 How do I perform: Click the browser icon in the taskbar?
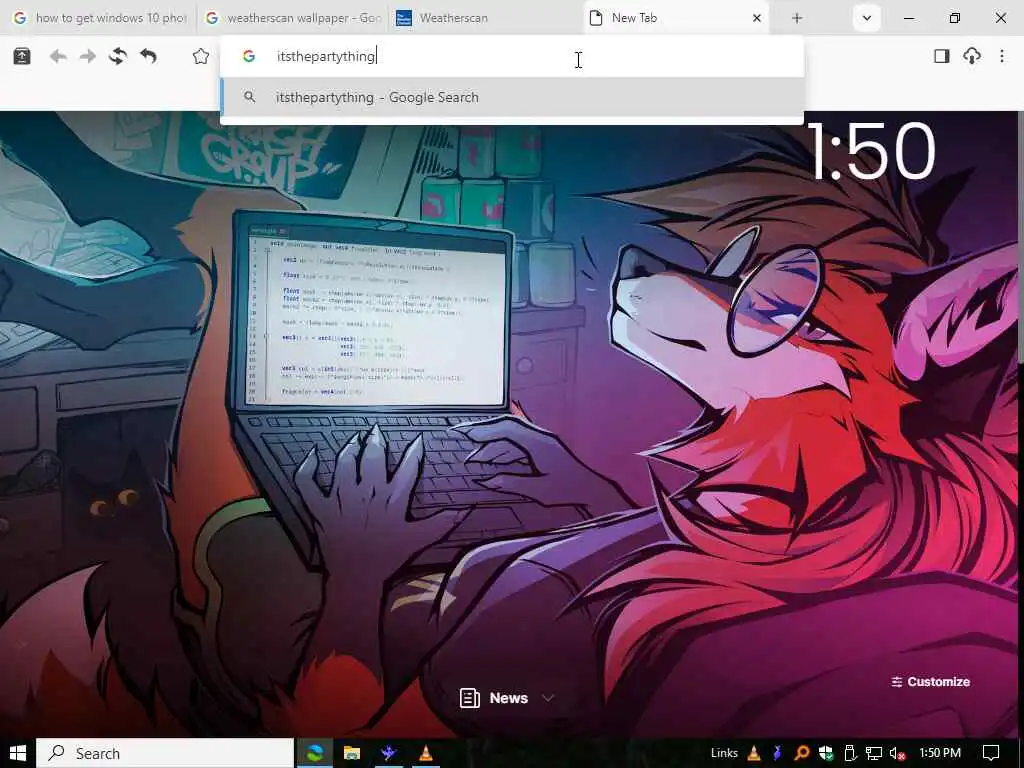click(x=315, y=753)
